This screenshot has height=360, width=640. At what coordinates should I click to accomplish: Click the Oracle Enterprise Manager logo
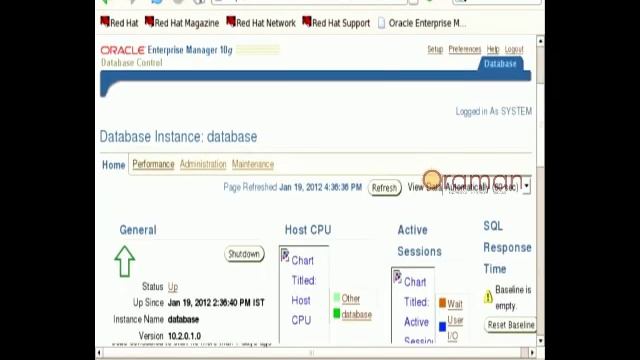167,50
